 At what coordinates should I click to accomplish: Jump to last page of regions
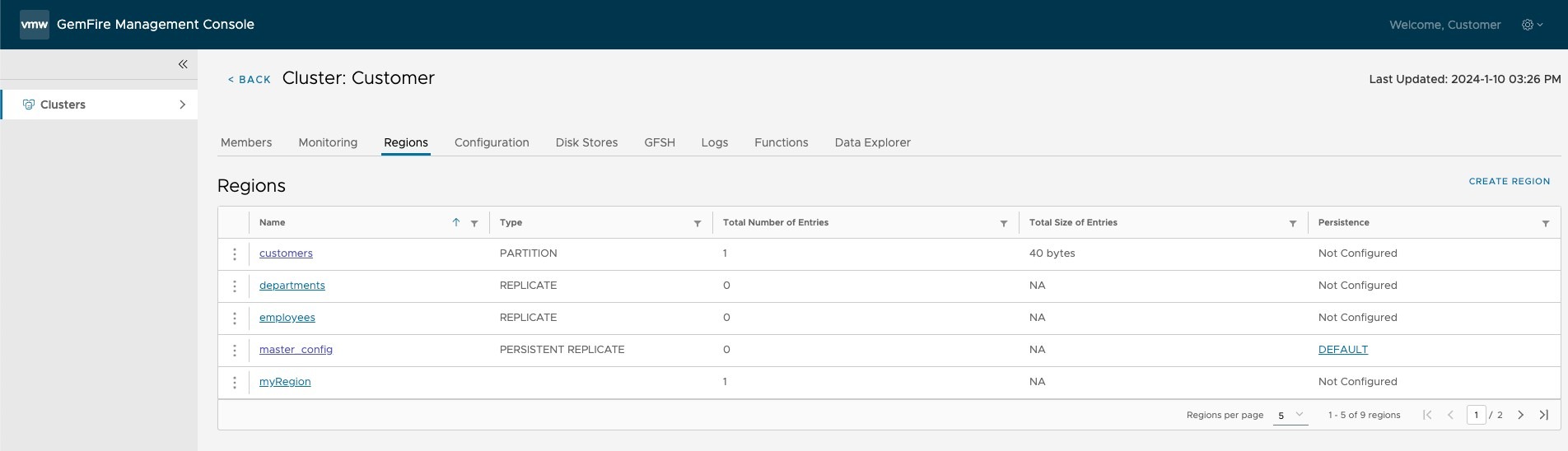pos(1544,415)
